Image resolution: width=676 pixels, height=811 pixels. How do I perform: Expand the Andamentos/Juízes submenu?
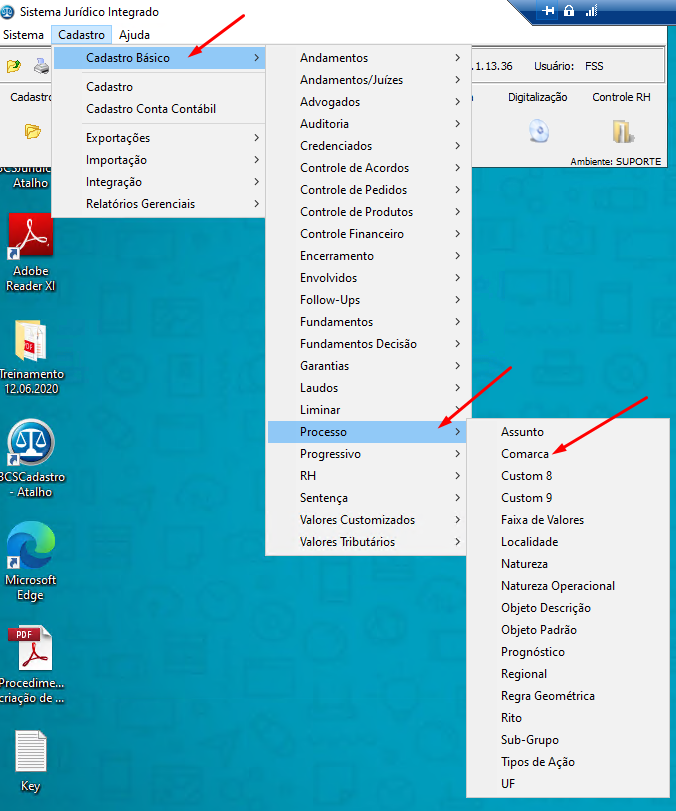(x=368, y=80)
